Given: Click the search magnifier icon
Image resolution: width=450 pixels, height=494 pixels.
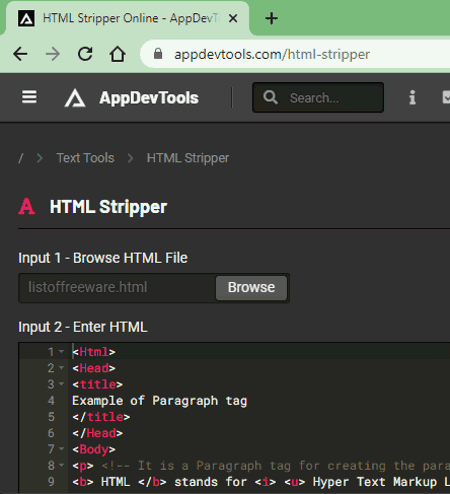Looking at the screenshot, I should click(270, 98).
